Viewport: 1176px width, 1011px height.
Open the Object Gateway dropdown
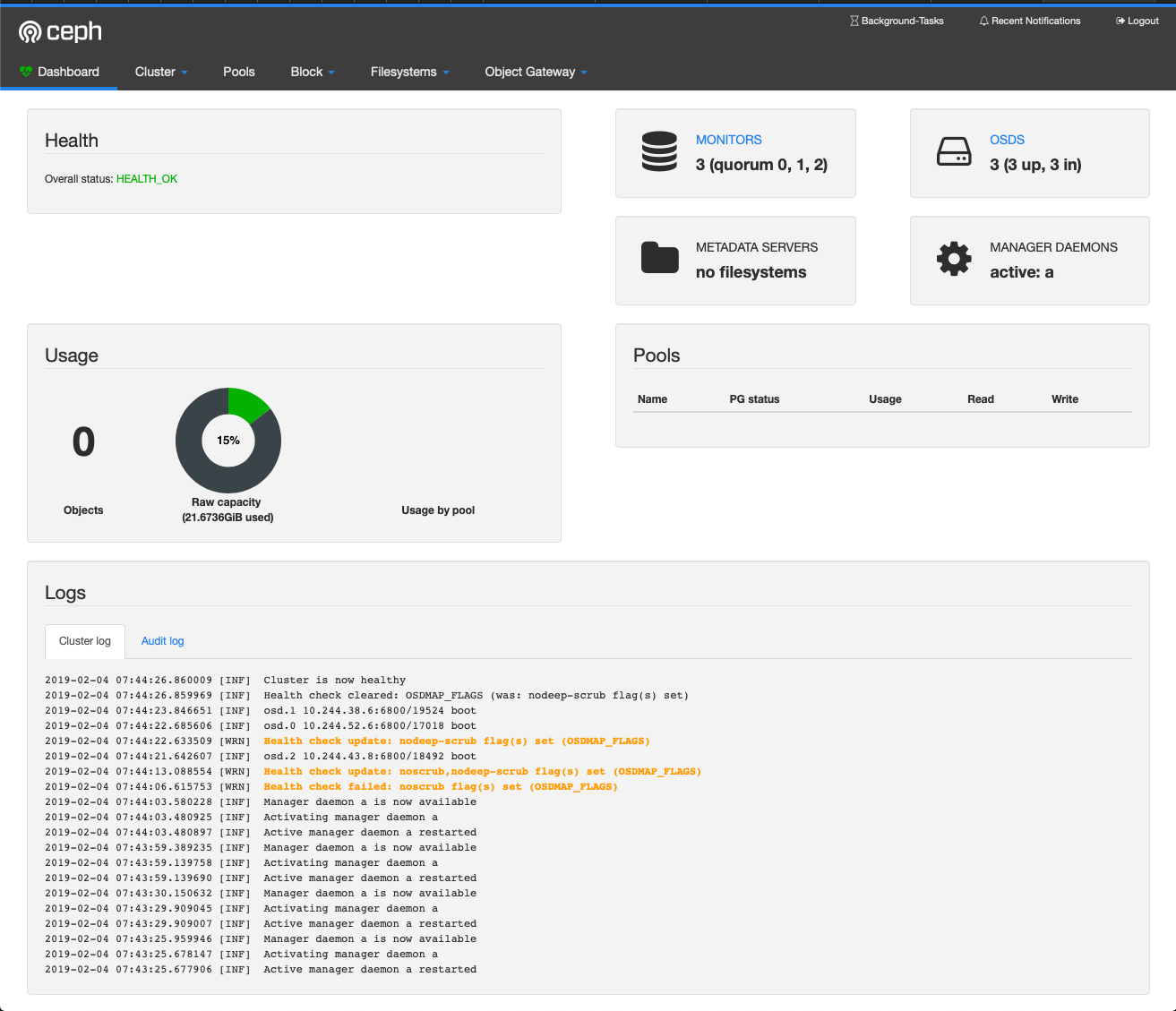(x=536, y=72)
